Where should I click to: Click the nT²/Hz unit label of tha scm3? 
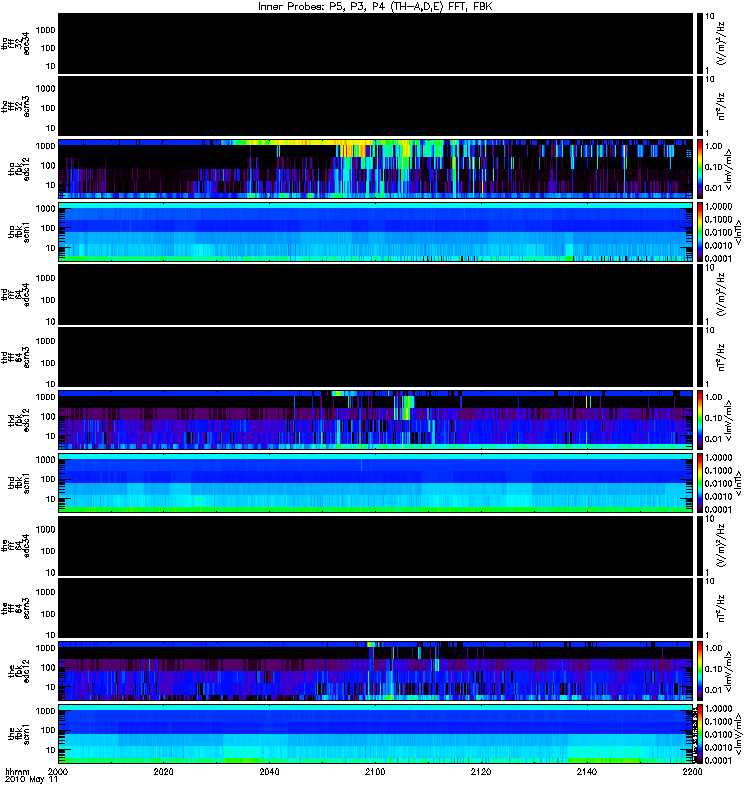721,106
